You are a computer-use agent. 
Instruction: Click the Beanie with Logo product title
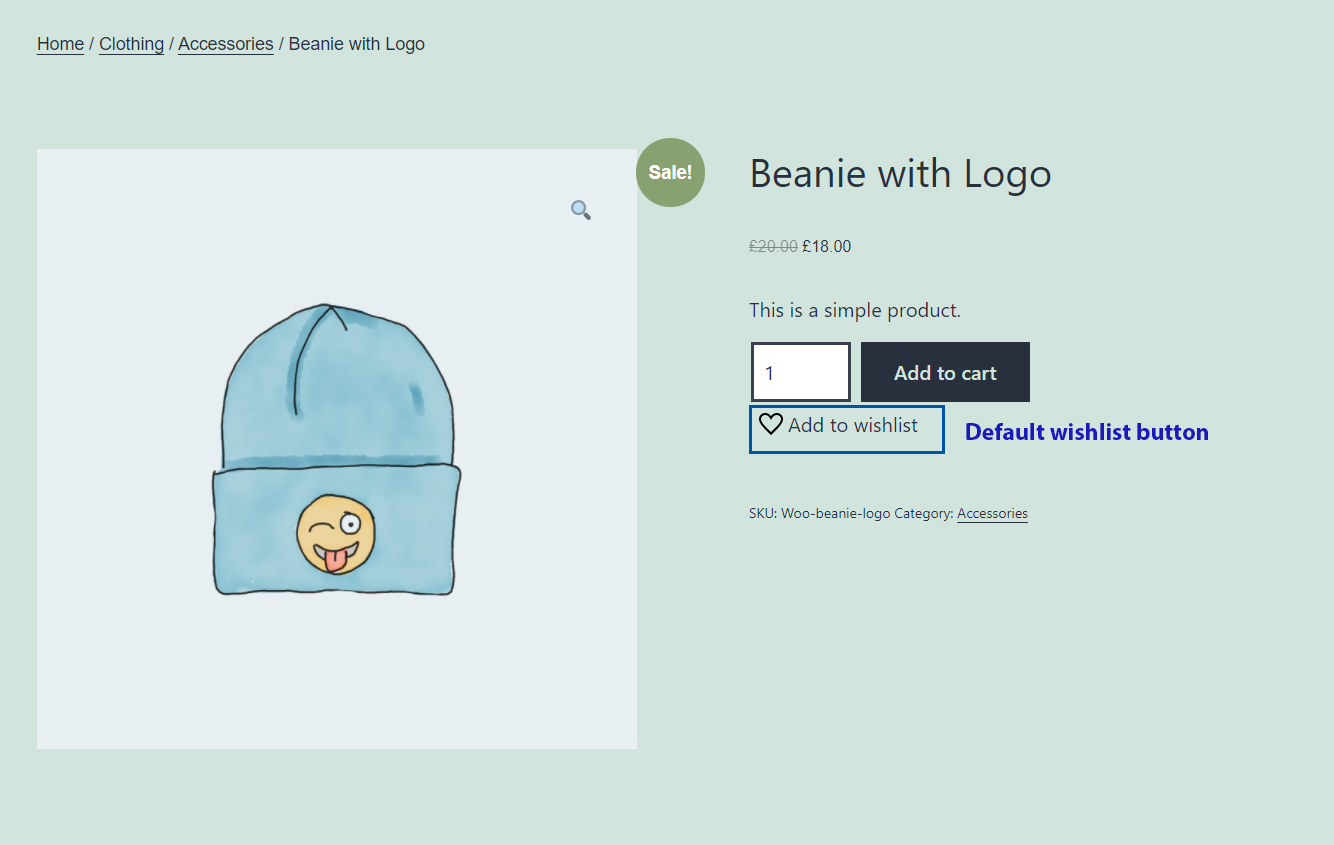(900, 174)
